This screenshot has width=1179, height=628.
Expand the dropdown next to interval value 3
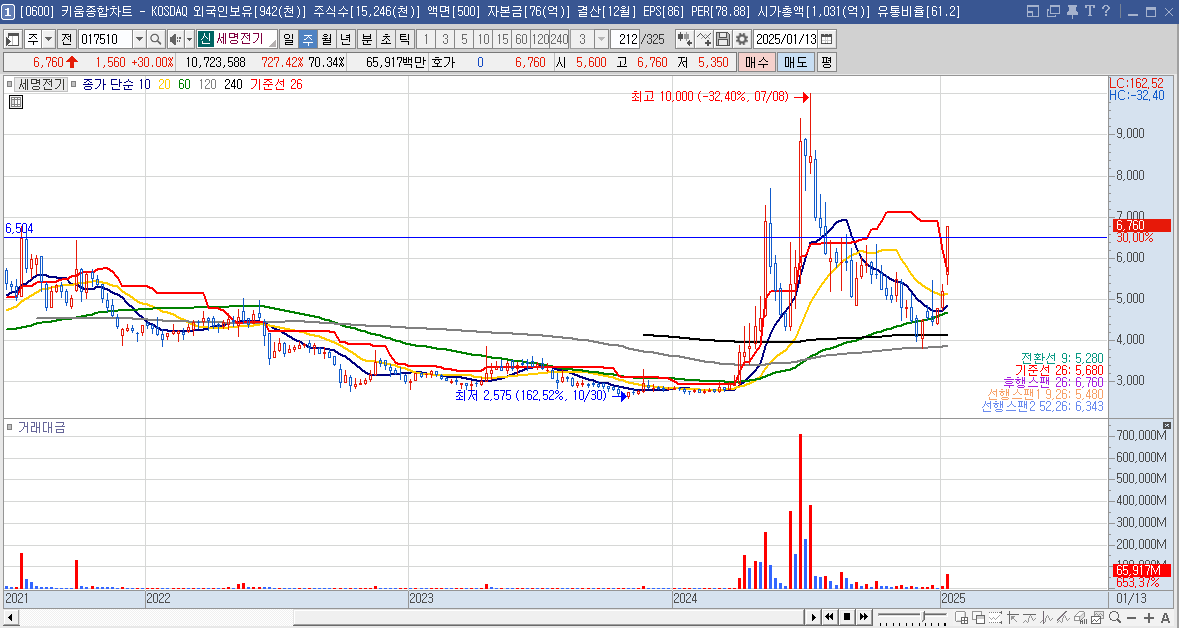point(602,39)
